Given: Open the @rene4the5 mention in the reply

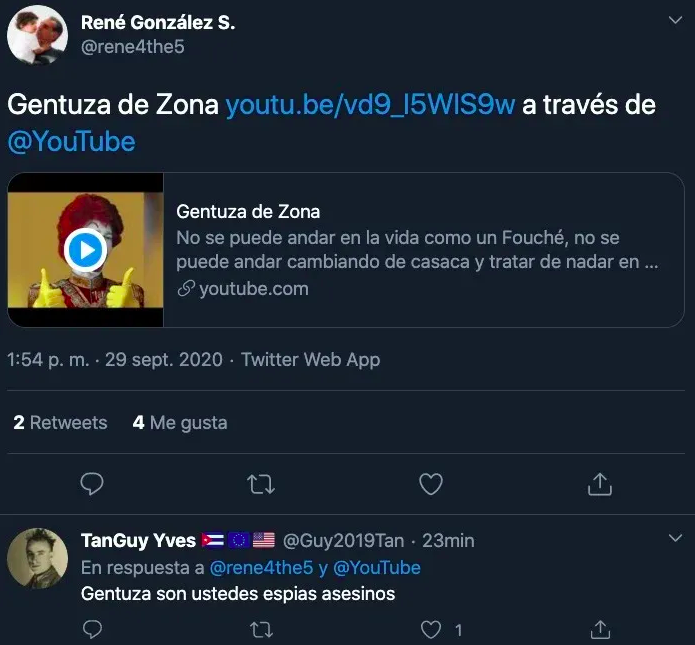Looking at the screenshot, I should [262, 568].
